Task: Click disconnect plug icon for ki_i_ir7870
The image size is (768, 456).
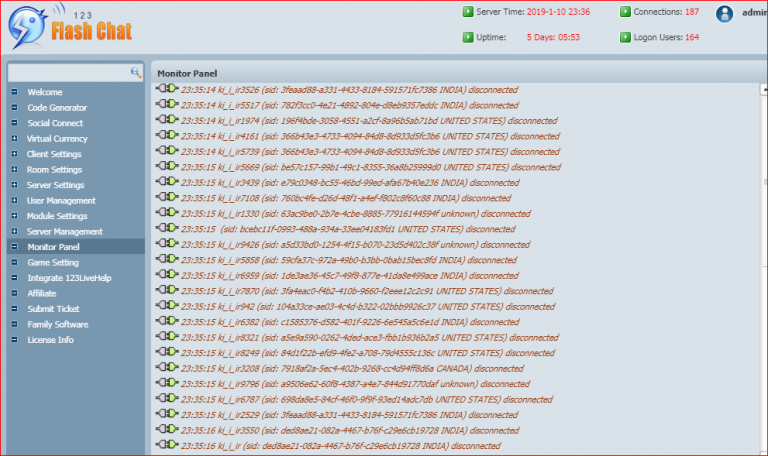Action: [167, 290]
